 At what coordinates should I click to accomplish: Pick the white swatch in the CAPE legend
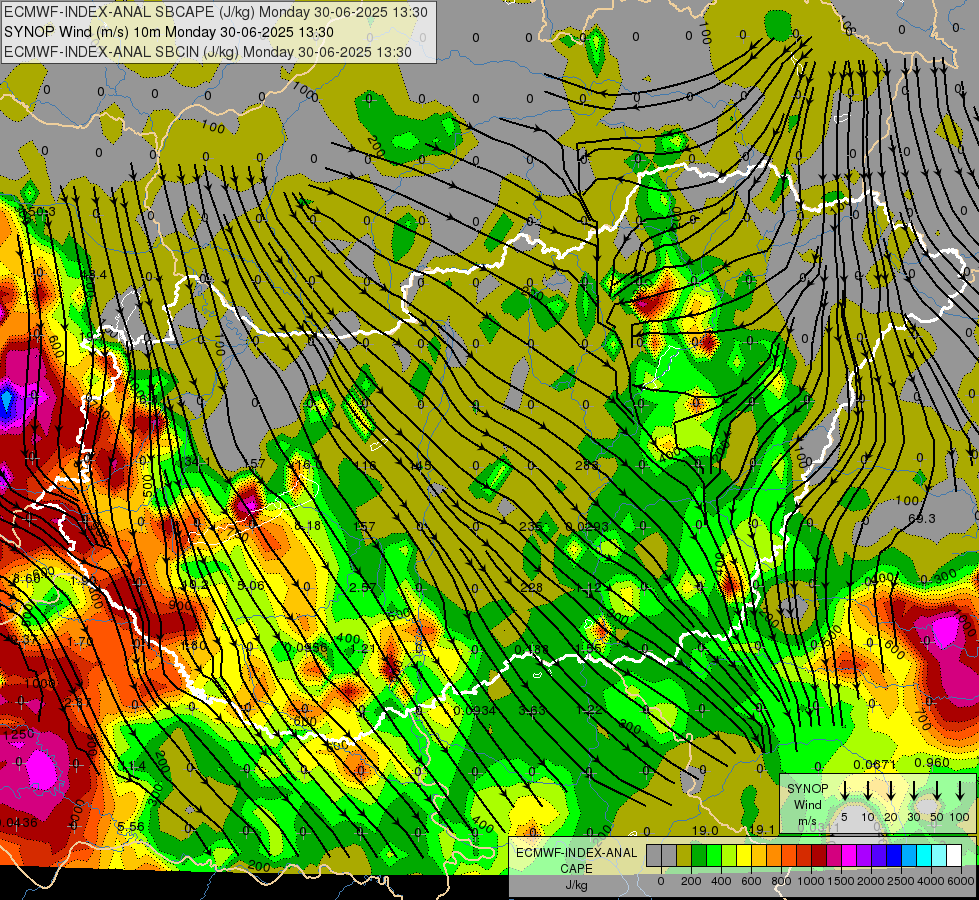point(954,855)
